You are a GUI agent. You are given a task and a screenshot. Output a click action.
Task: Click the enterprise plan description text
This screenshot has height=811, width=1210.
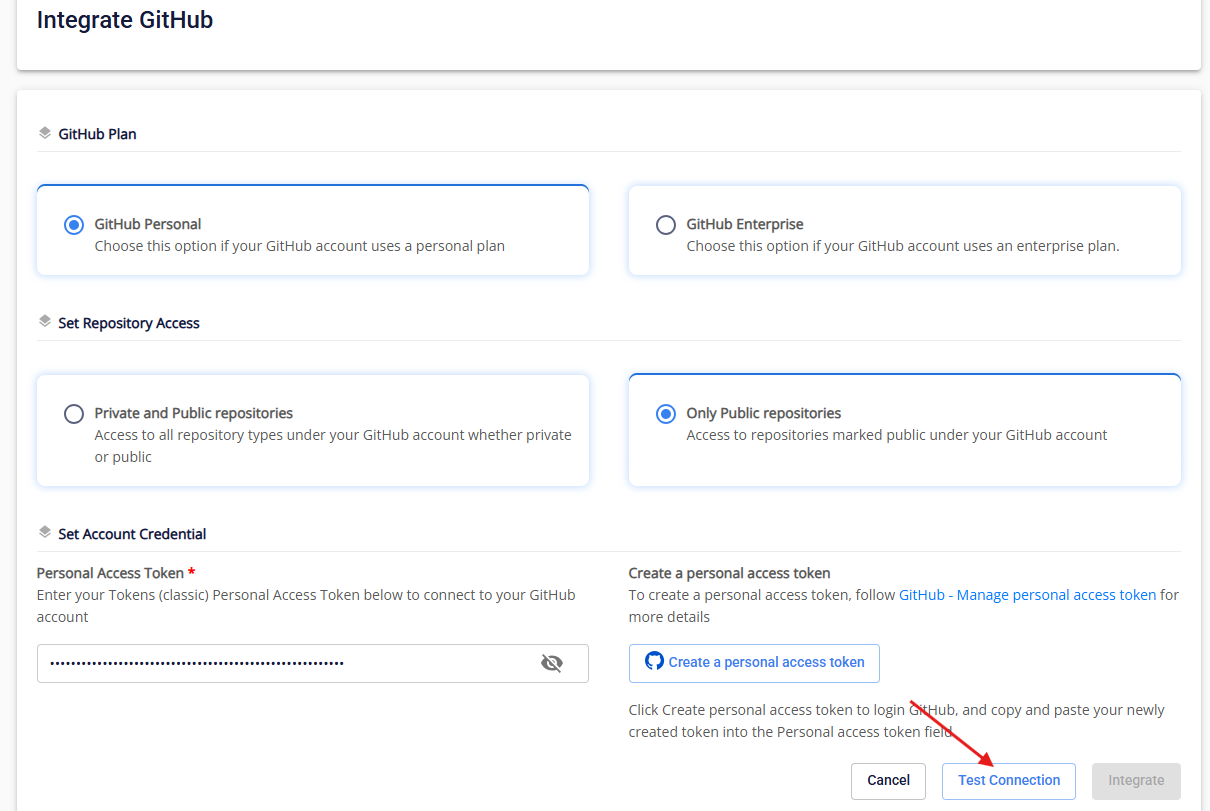pyautogui.click(x=902, y=246)
